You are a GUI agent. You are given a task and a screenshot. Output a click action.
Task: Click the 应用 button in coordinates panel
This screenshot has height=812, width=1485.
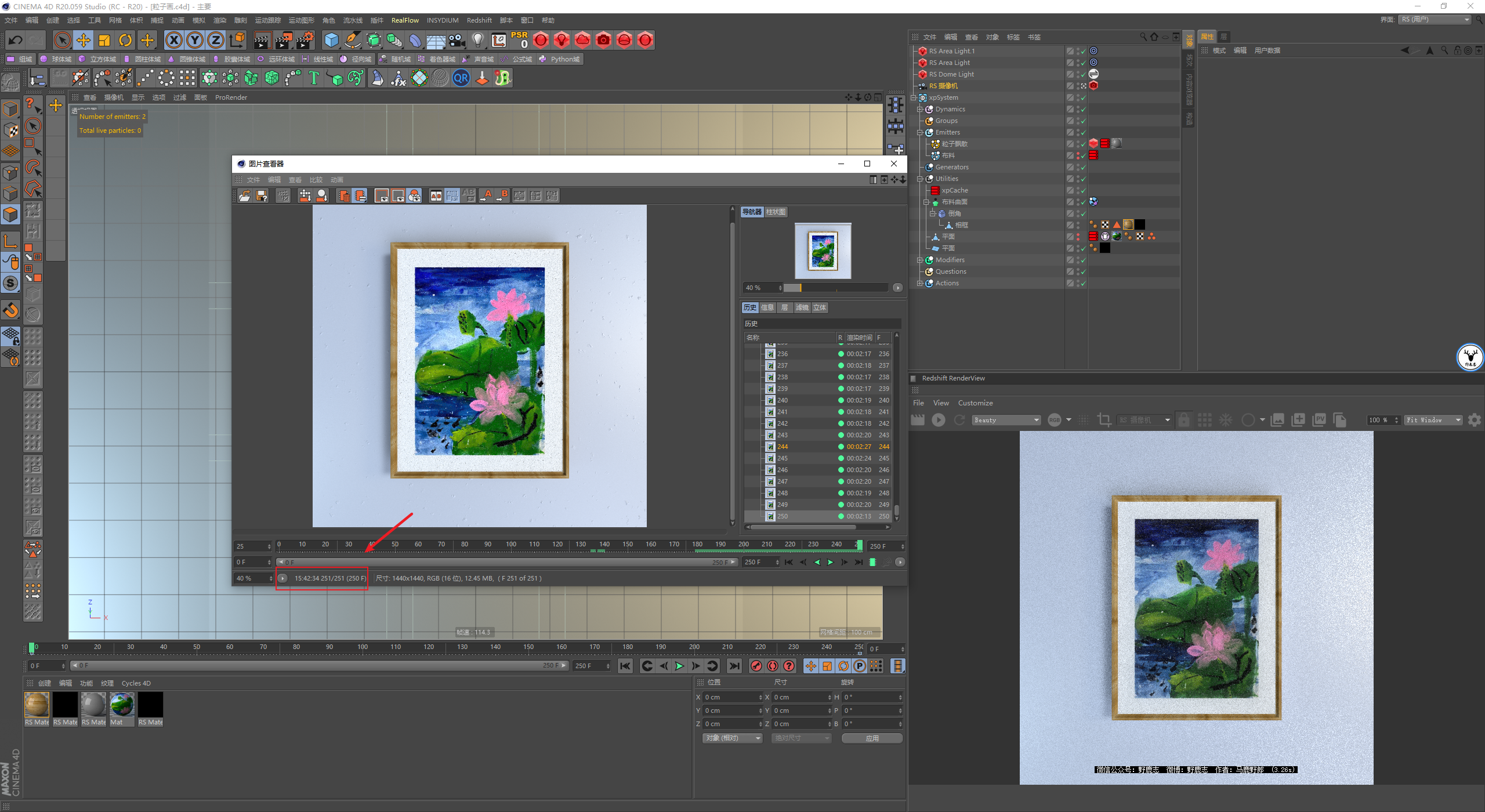click(x=872, y=738)
